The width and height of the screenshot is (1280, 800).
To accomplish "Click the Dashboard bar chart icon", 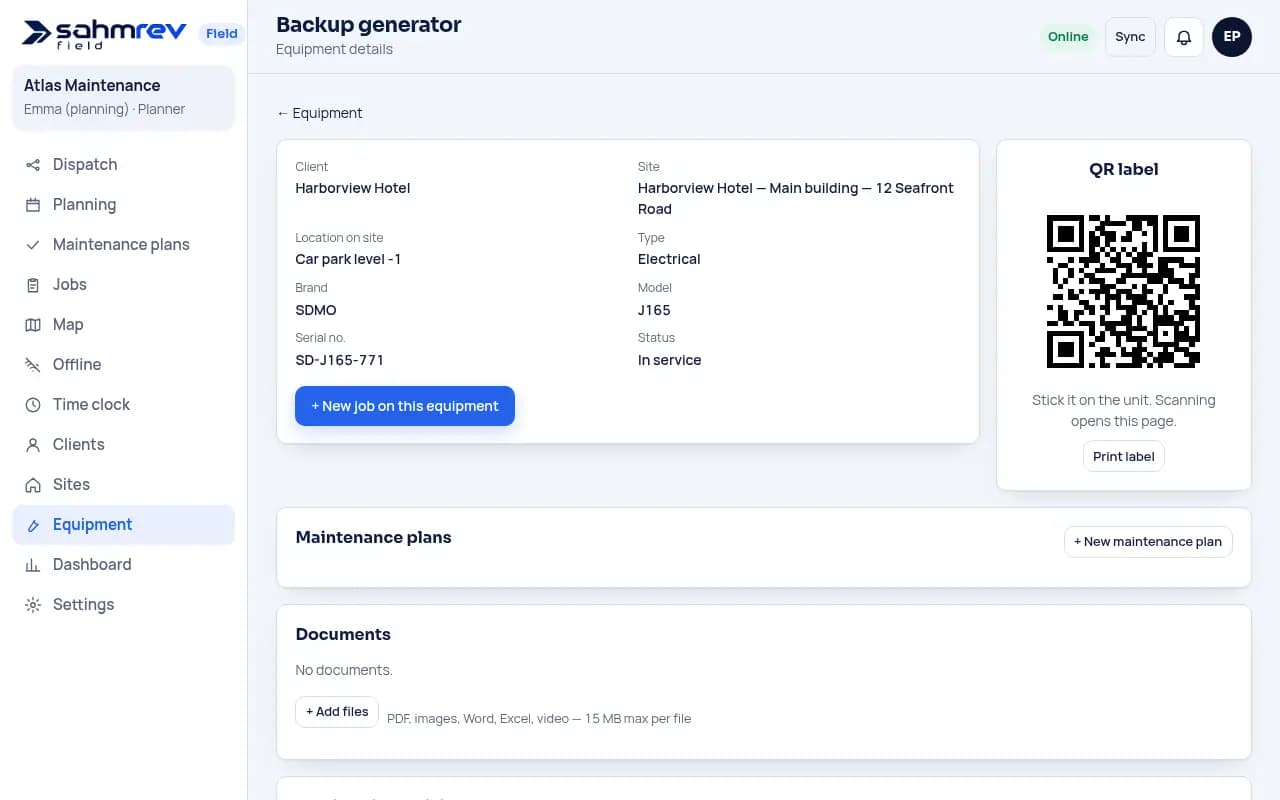I will 33,565.
